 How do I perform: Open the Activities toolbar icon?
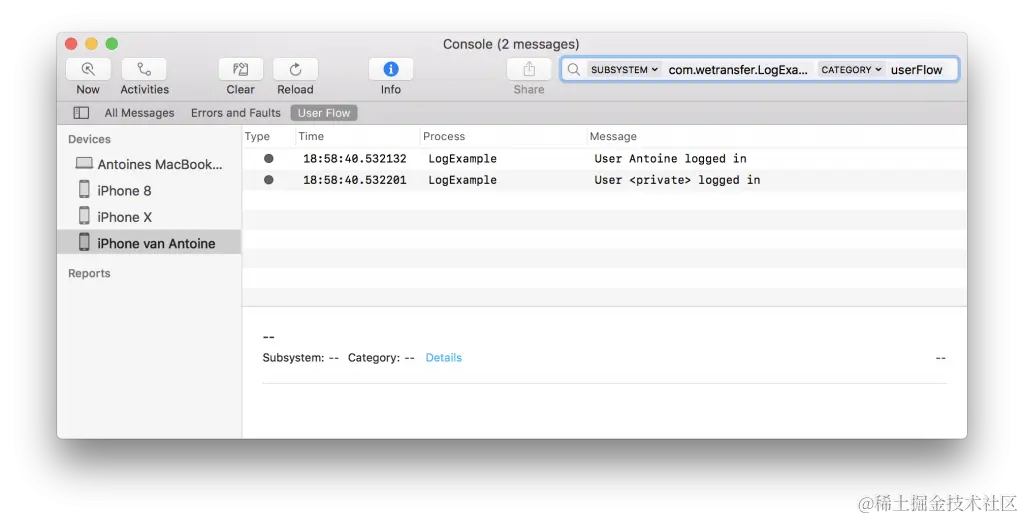[144, 69]
